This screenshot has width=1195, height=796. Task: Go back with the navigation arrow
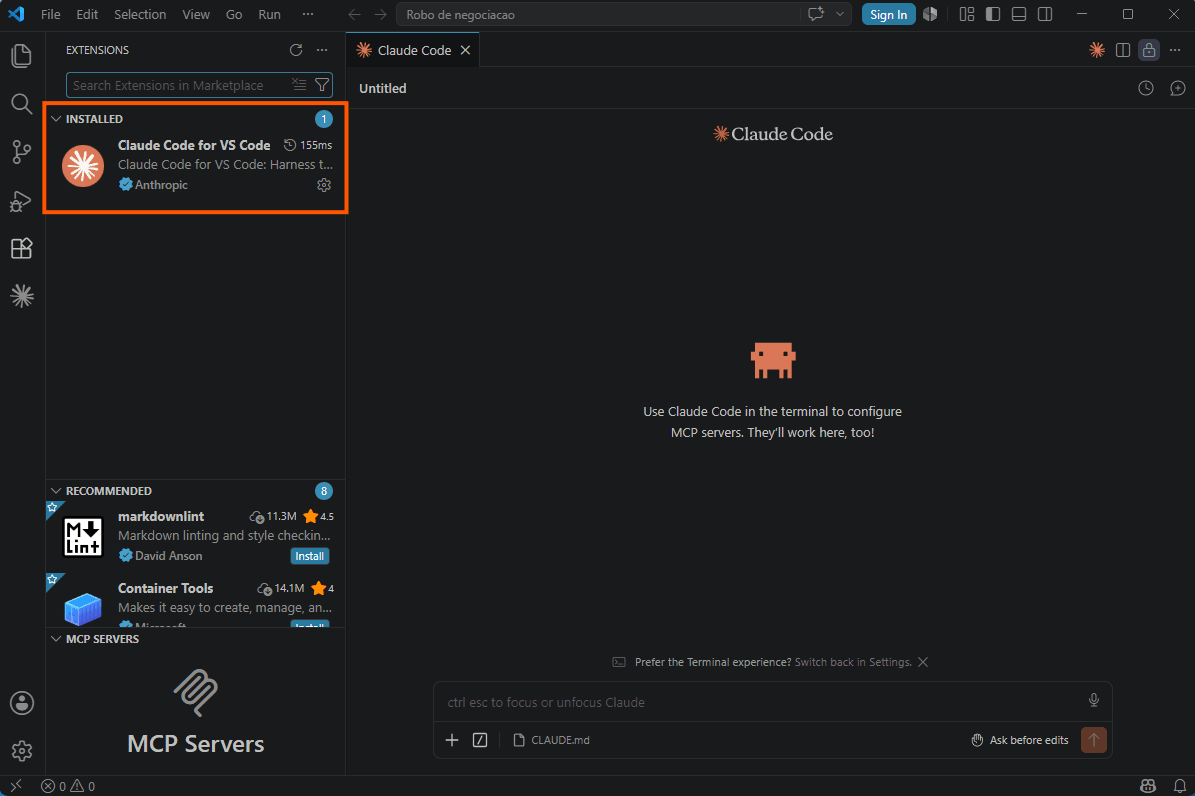(354, 14)
